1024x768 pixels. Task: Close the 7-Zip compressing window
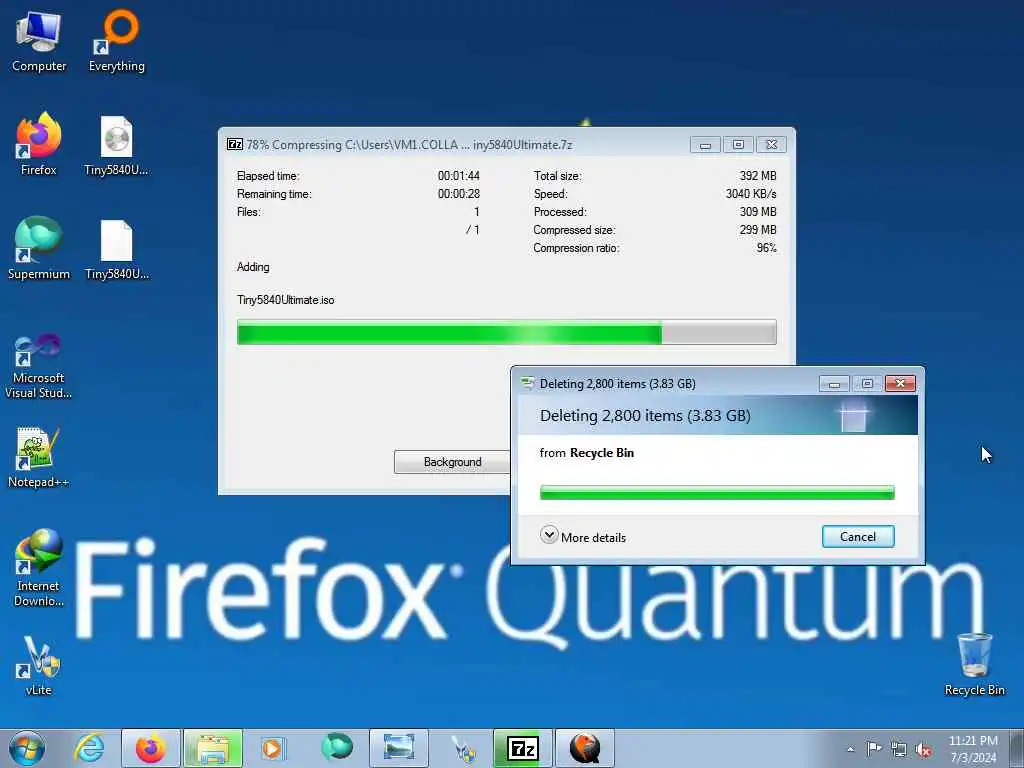click(x=771, y=144)
